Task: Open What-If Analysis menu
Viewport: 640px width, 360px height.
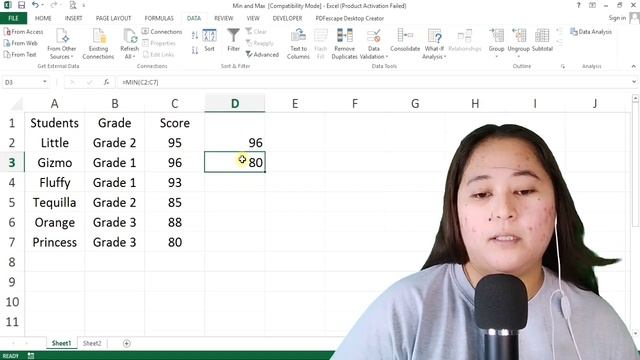Action: coord(434,44)
